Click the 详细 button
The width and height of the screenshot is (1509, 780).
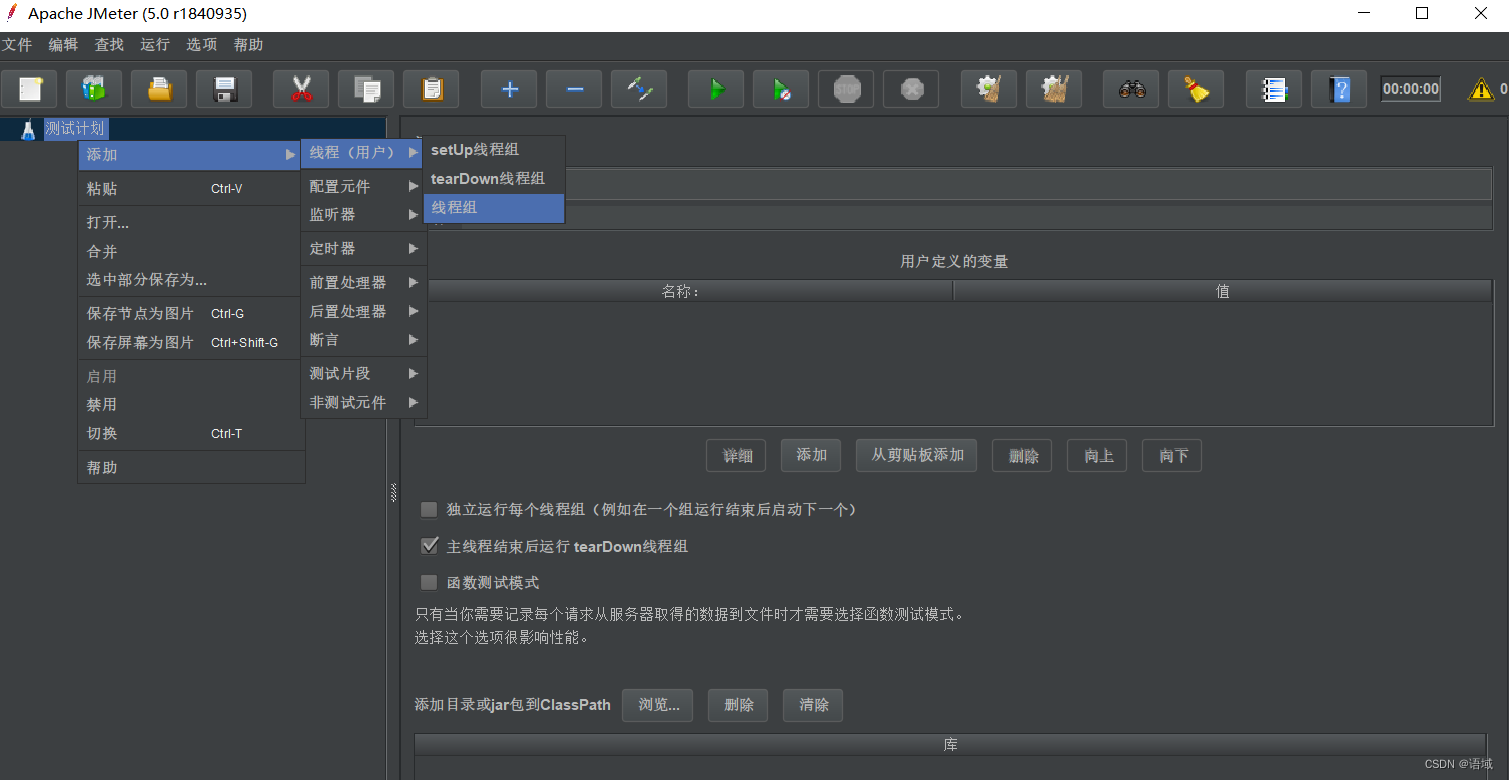pyautogui.click(x=737, y=456)
